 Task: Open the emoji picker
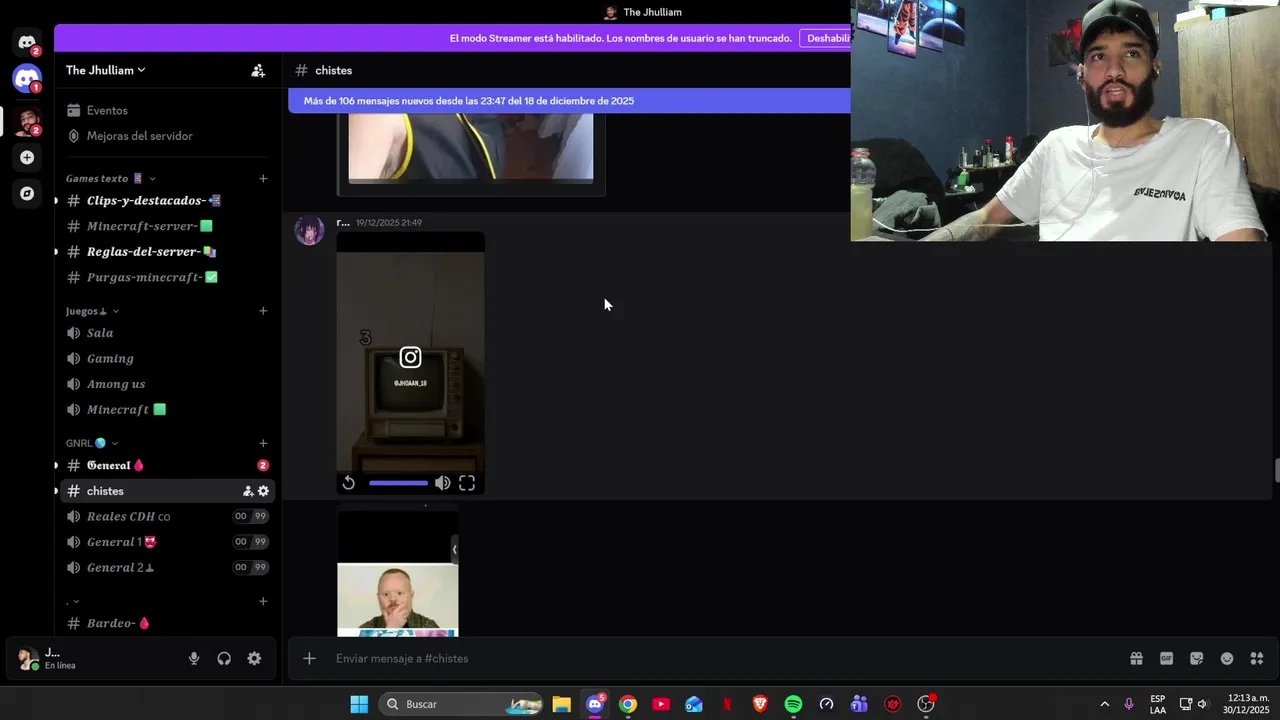tap(1227, 658)
